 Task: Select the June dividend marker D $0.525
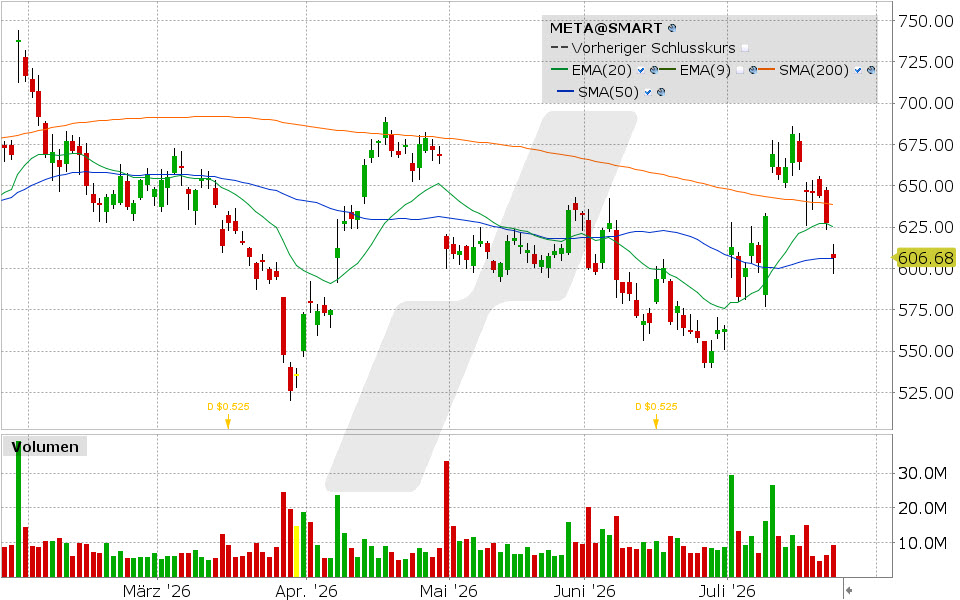(x=656, y=413)
